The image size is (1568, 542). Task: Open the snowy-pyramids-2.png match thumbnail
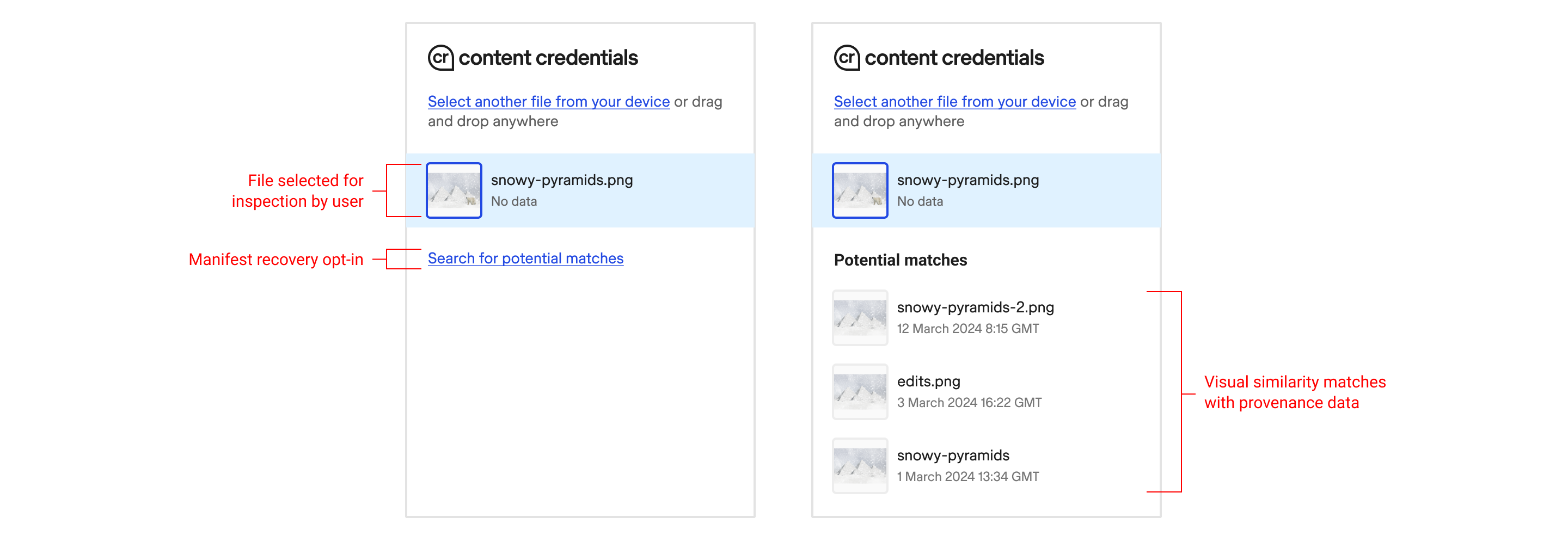point(860,318)
